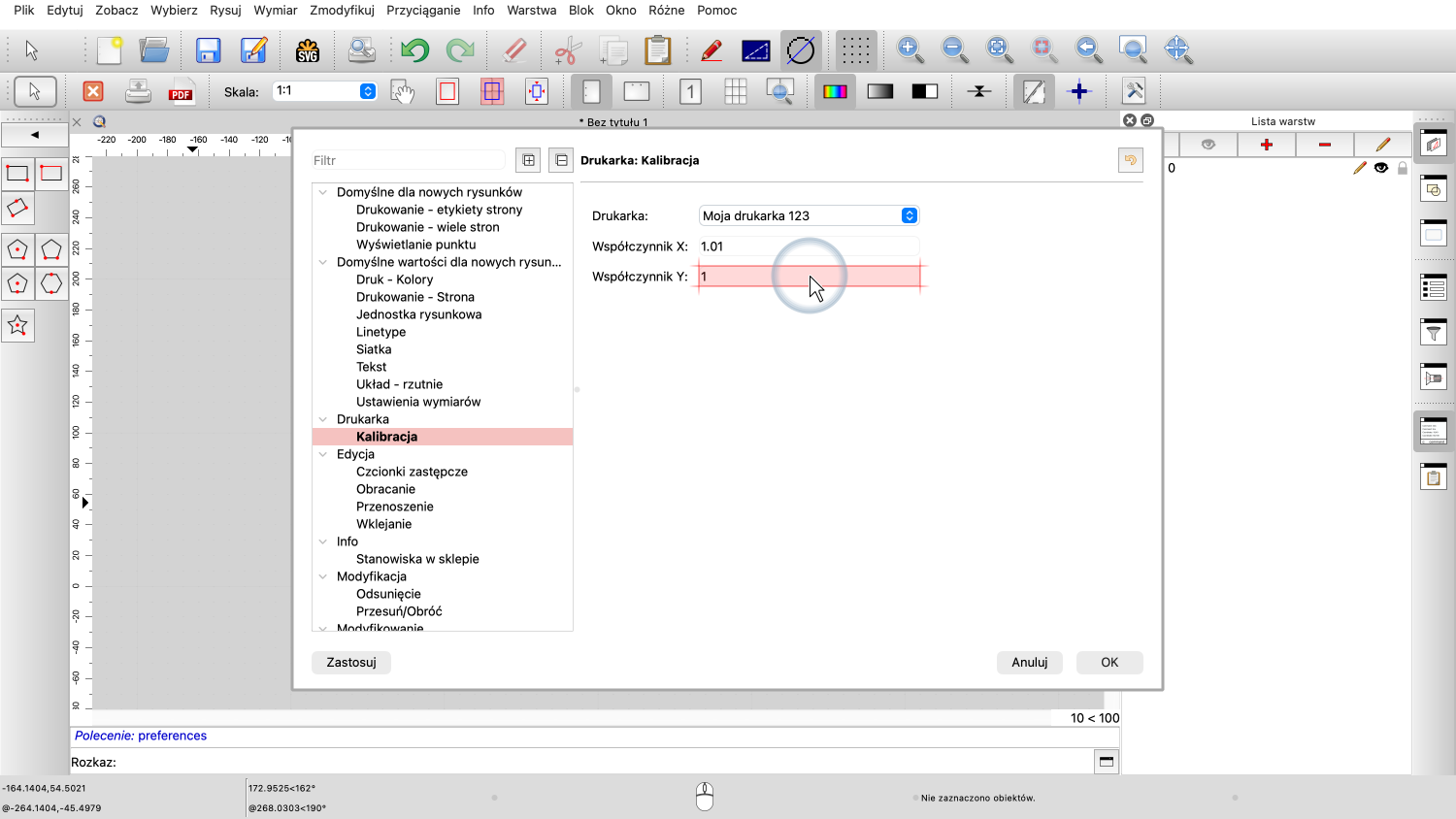The image size is (1456, 819).
Task: Reset page defaults with the undo arrow button
Action: coord(1131,160)
